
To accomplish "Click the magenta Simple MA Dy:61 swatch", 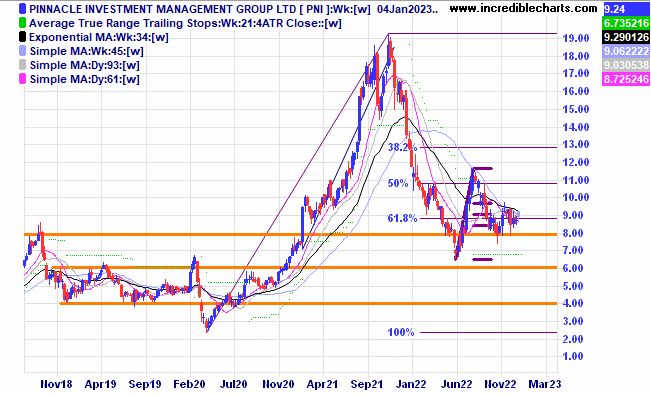I will point(22,79).
